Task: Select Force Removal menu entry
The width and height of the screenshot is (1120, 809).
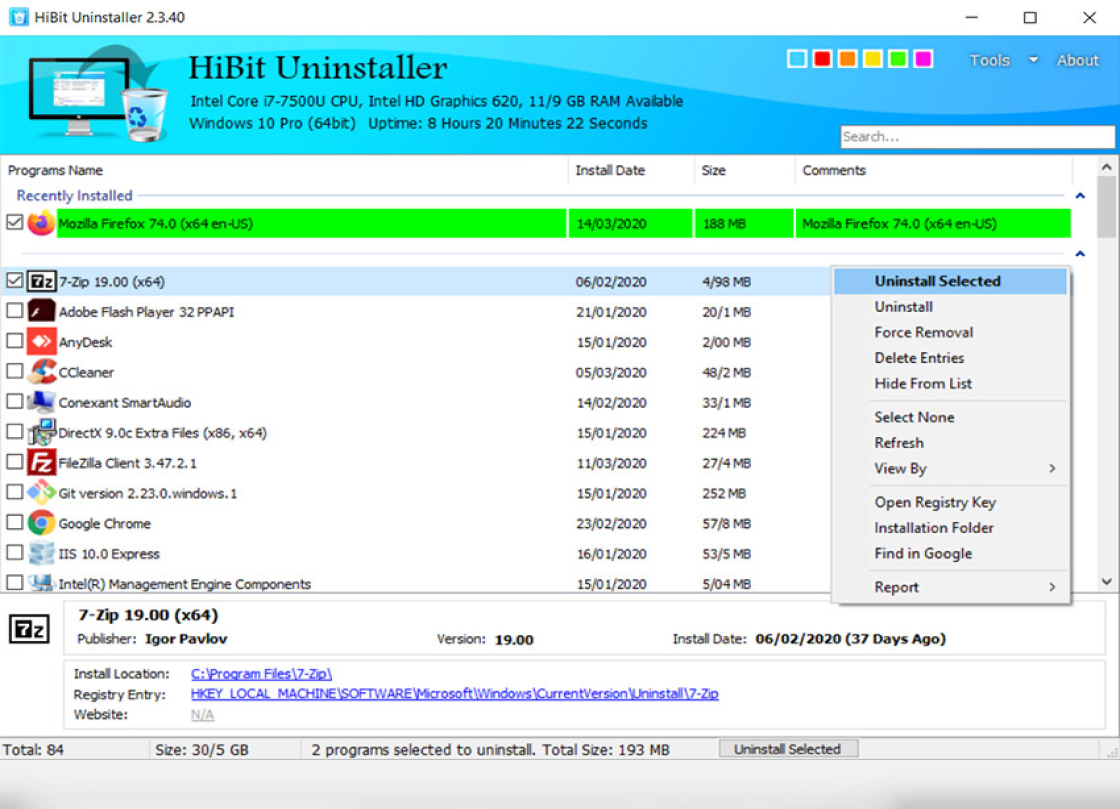Action: coord(951,332)
